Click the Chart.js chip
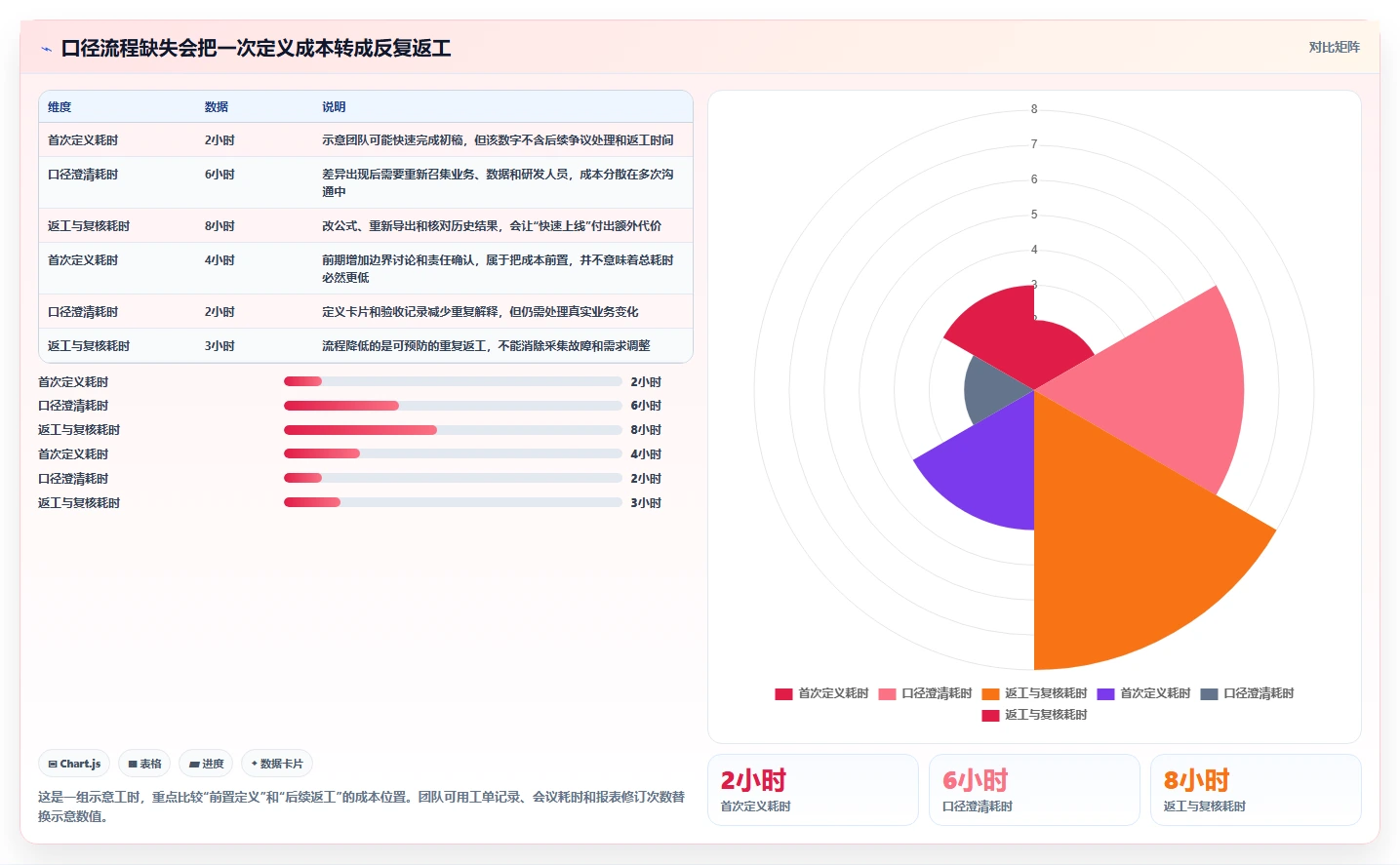This screenshot has height=865, width=1400. coord(74,764)
